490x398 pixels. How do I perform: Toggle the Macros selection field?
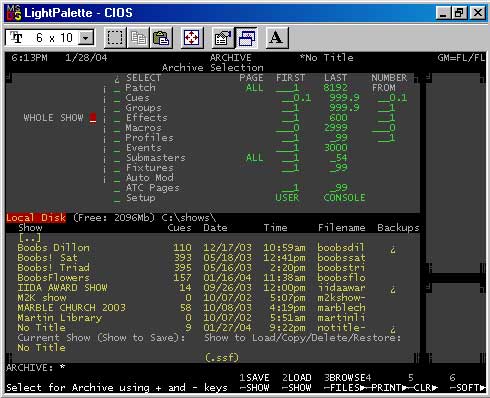pyautogui.click(x=117, y=128)
